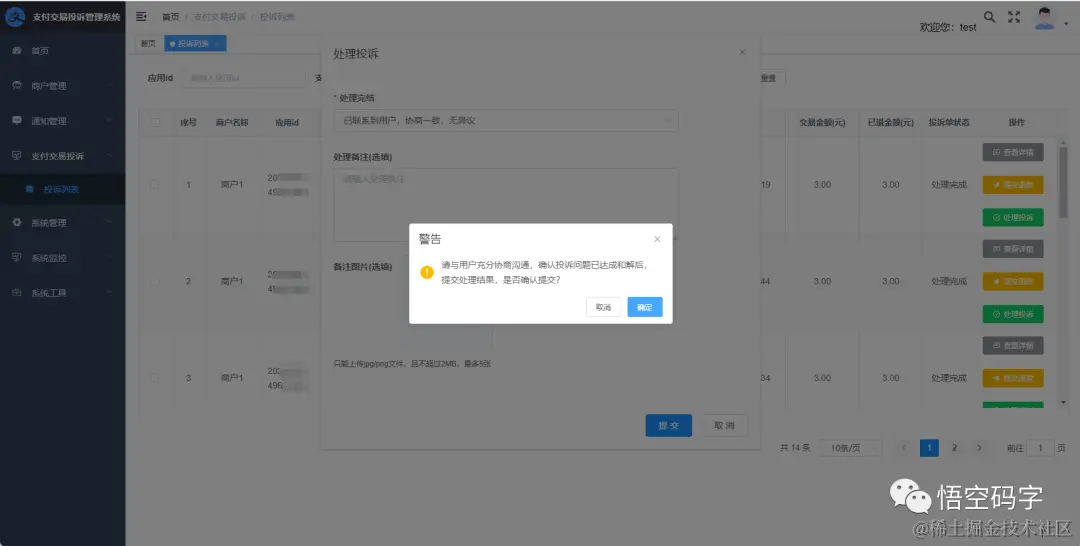Image resolution: width=1080 pixels, height=546 pixels.
Task: Submit the complaint with blue 提交 button
Action: click(668, 426)
